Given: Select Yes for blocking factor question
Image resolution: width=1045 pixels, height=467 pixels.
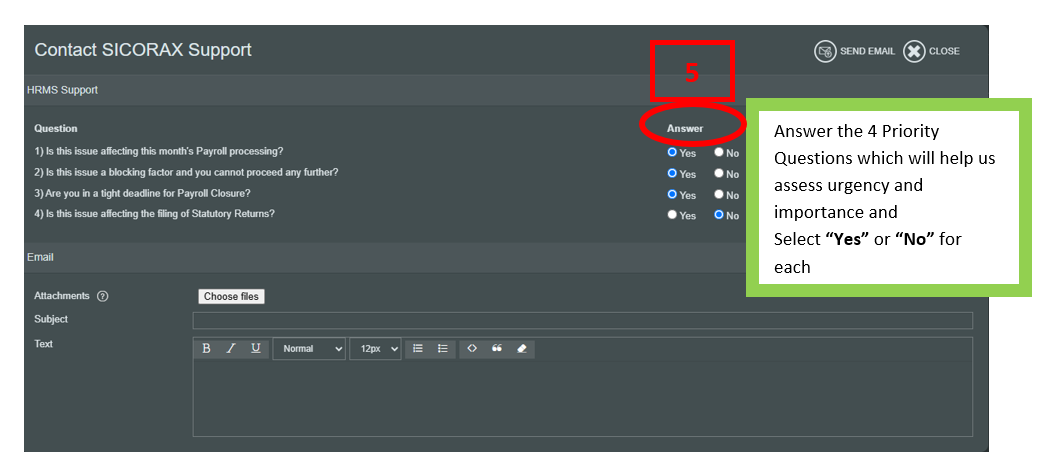Looking at the screenshot, I should pos(672,173).
